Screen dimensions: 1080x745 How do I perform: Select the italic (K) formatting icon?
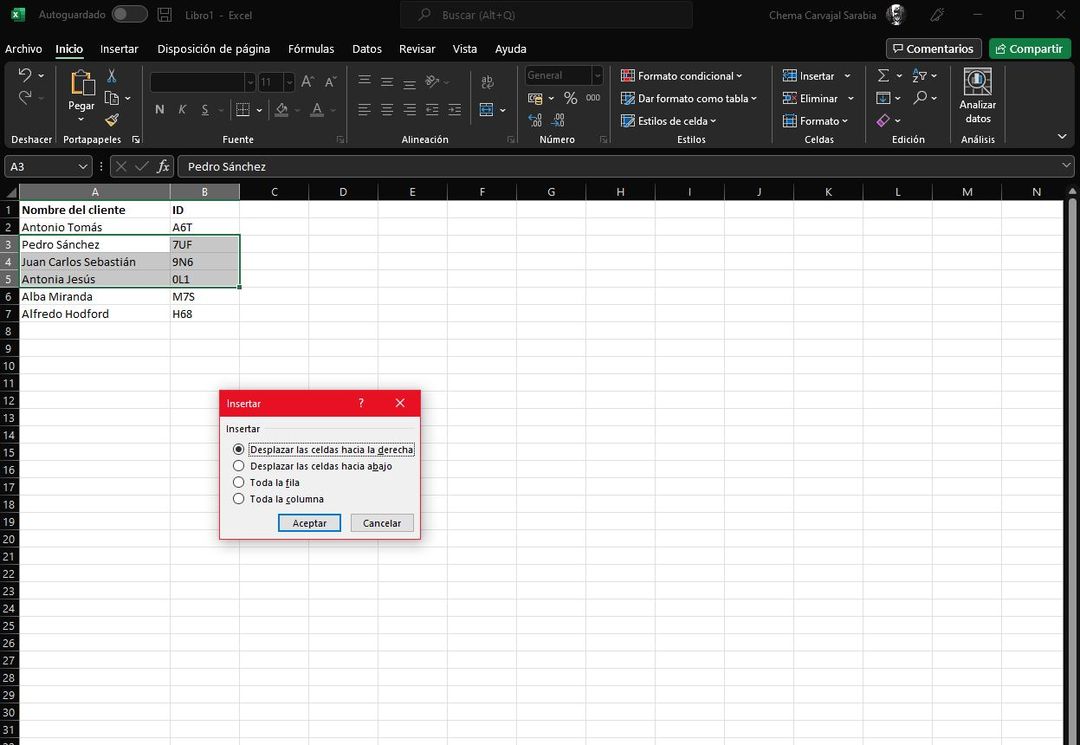tap(181, 108)
